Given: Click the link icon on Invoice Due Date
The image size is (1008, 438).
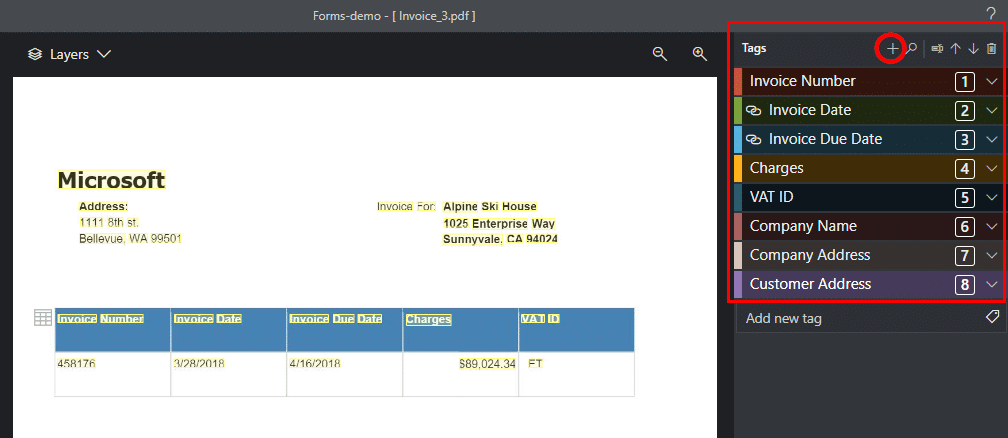Looking at the screenshot, I should pyautogui.click(x=754, y=140).
